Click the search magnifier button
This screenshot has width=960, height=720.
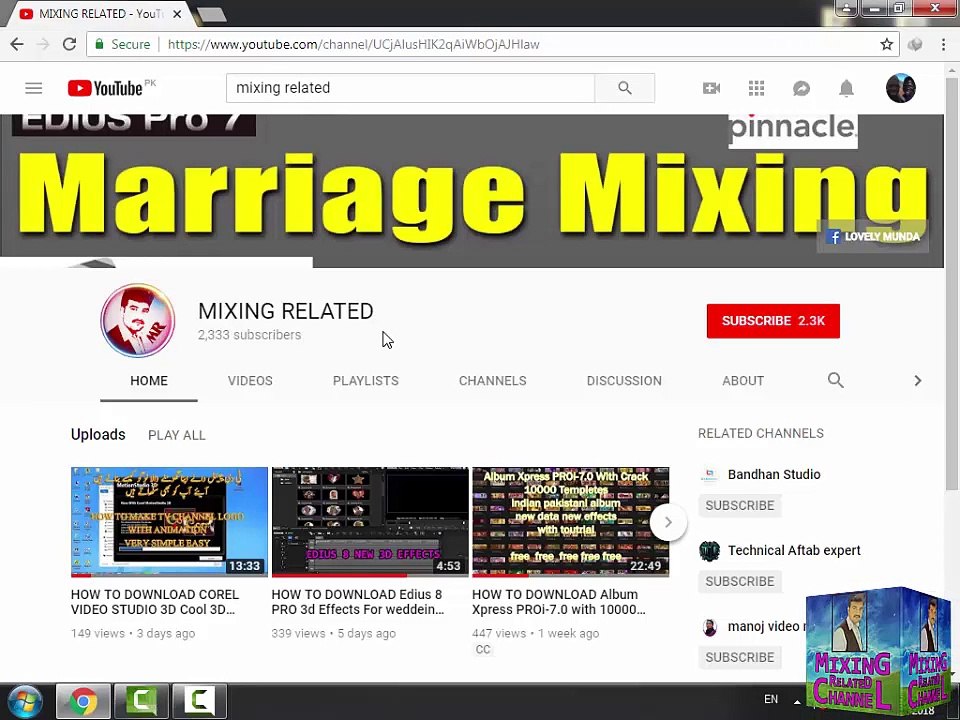[x=624, y=88]
